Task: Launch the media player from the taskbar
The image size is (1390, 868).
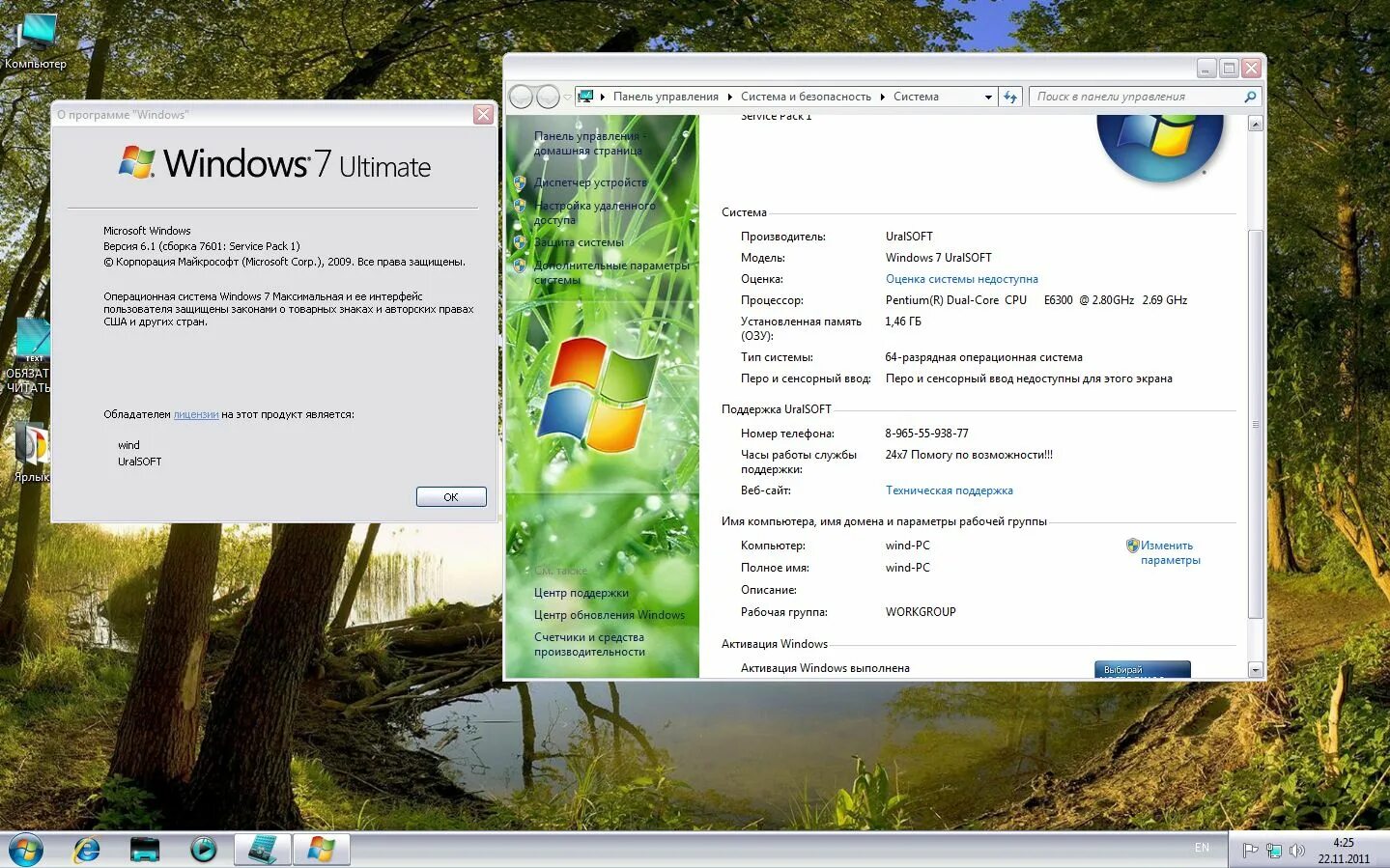Action: click(203, 850)
